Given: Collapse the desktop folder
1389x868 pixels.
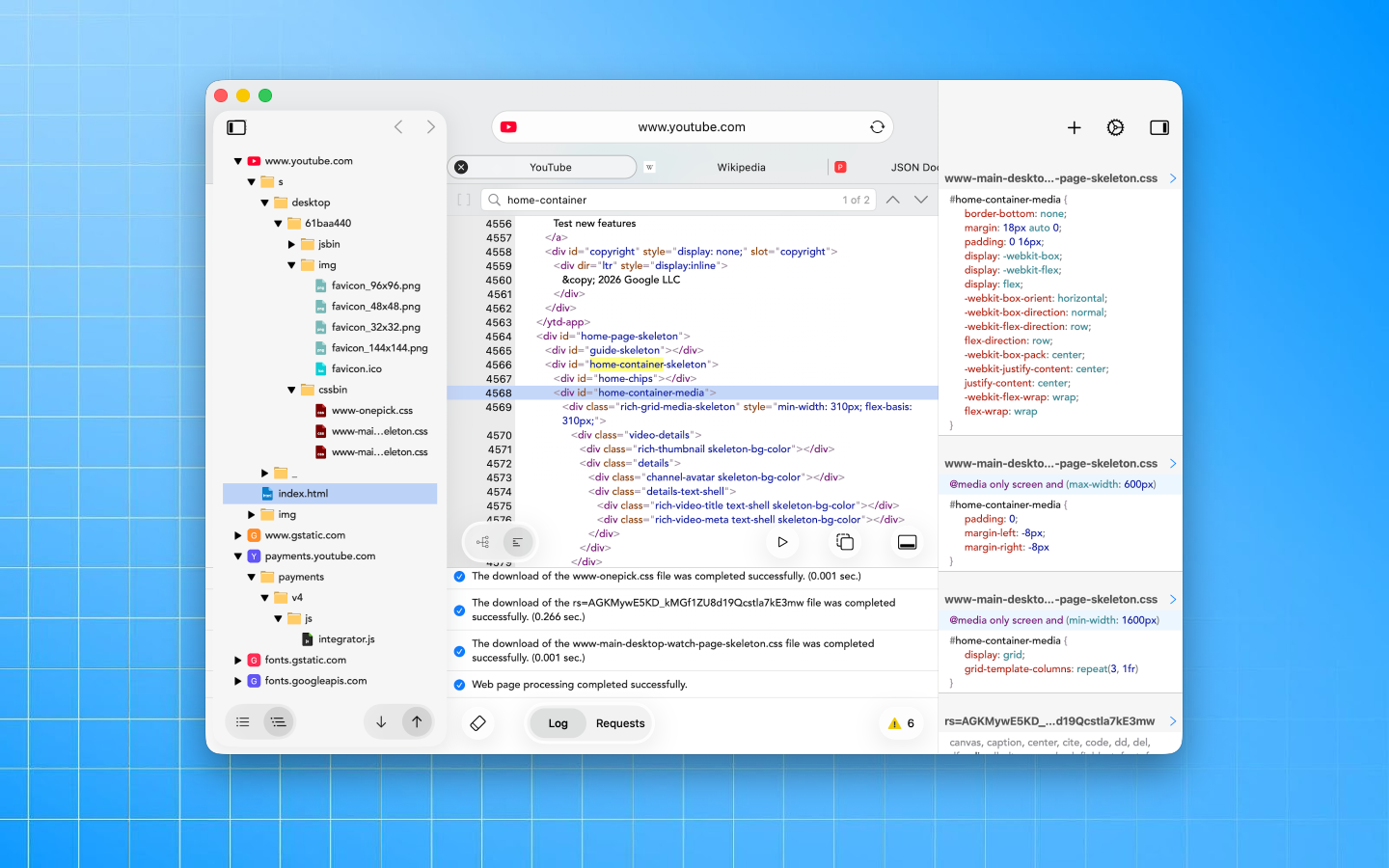Looking at the screenshot, I should (264, 203).
